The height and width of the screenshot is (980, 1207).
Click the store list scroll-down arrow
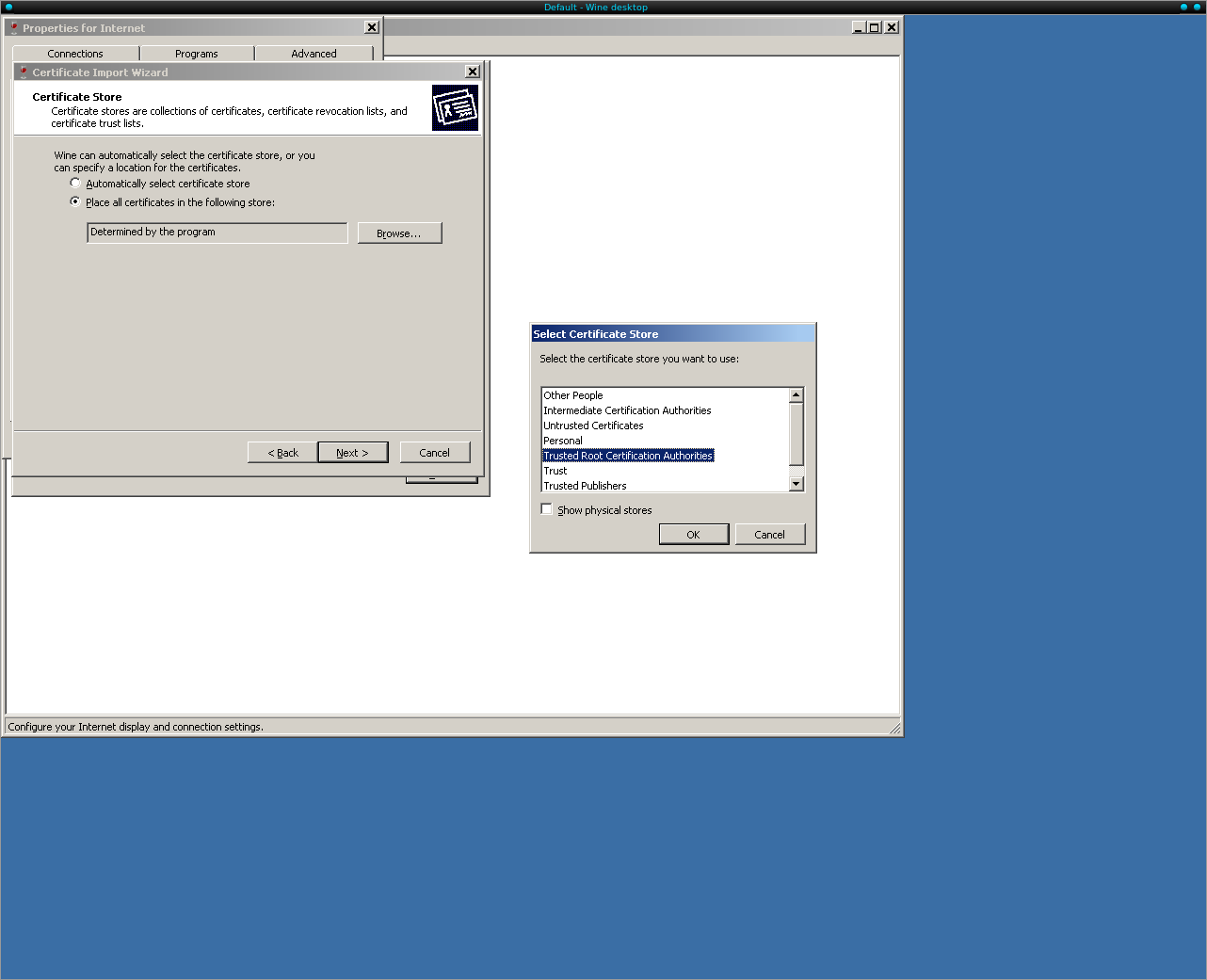797,484
